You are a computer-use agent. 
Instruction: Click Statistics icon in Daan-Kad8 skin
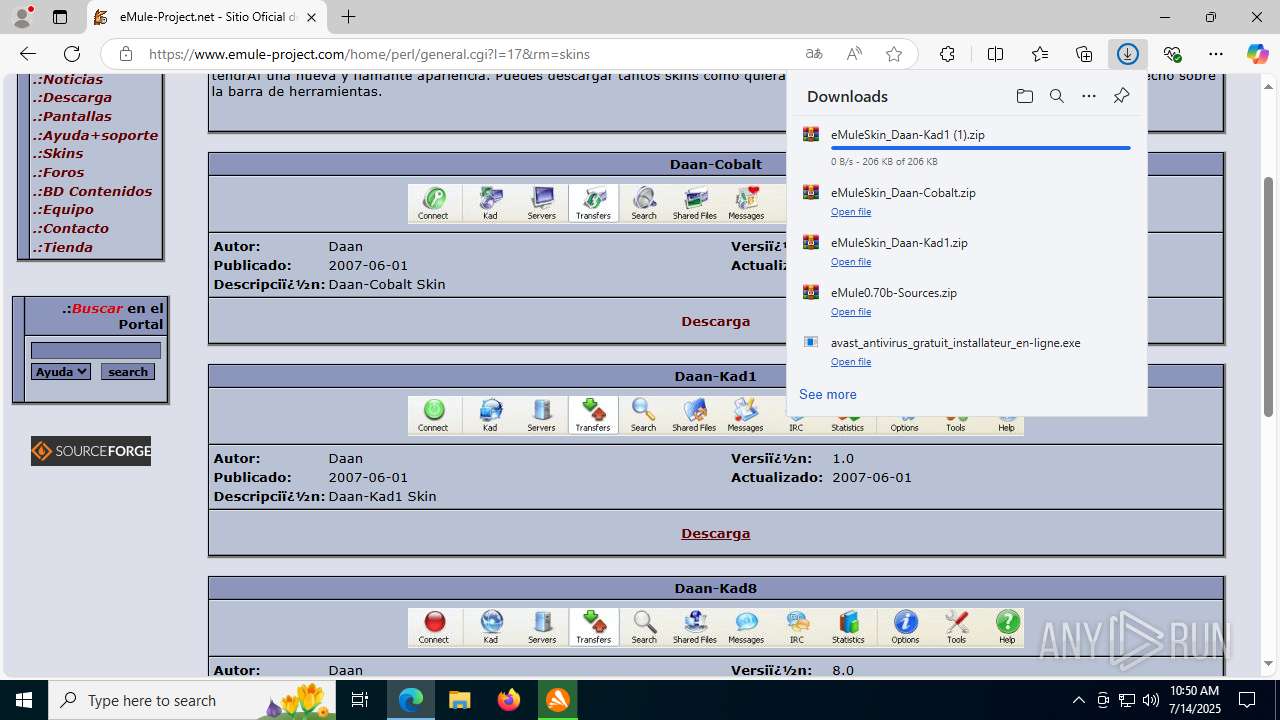[x=848, y=627]
